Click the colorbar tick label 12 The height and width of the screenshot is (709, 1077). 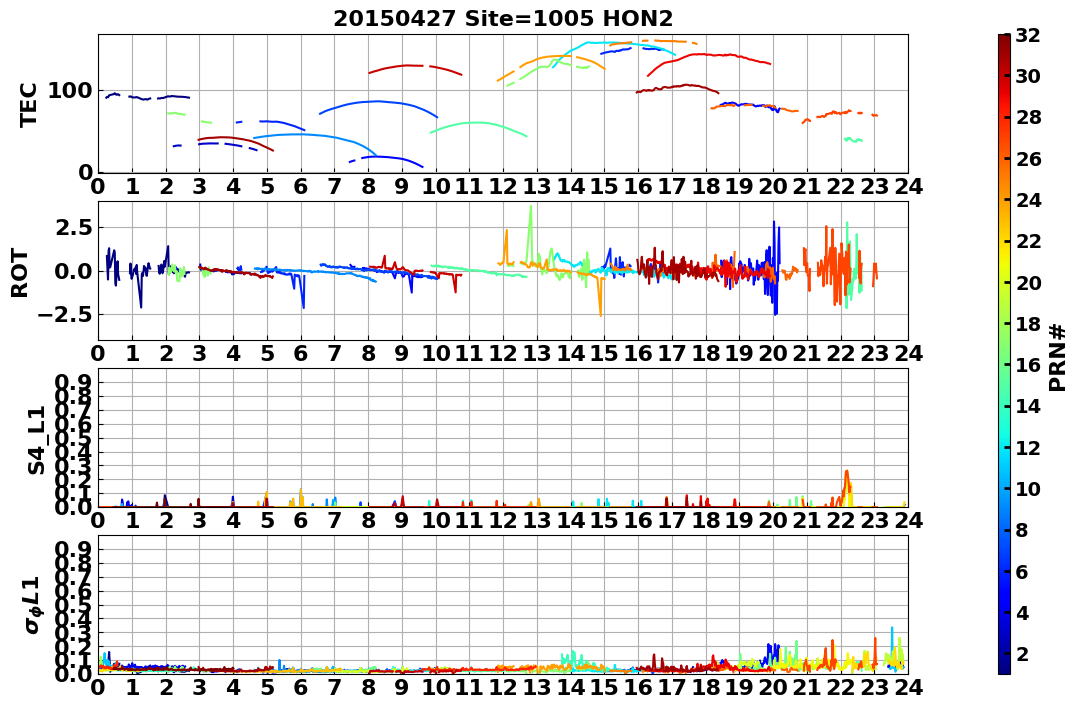1028,447
